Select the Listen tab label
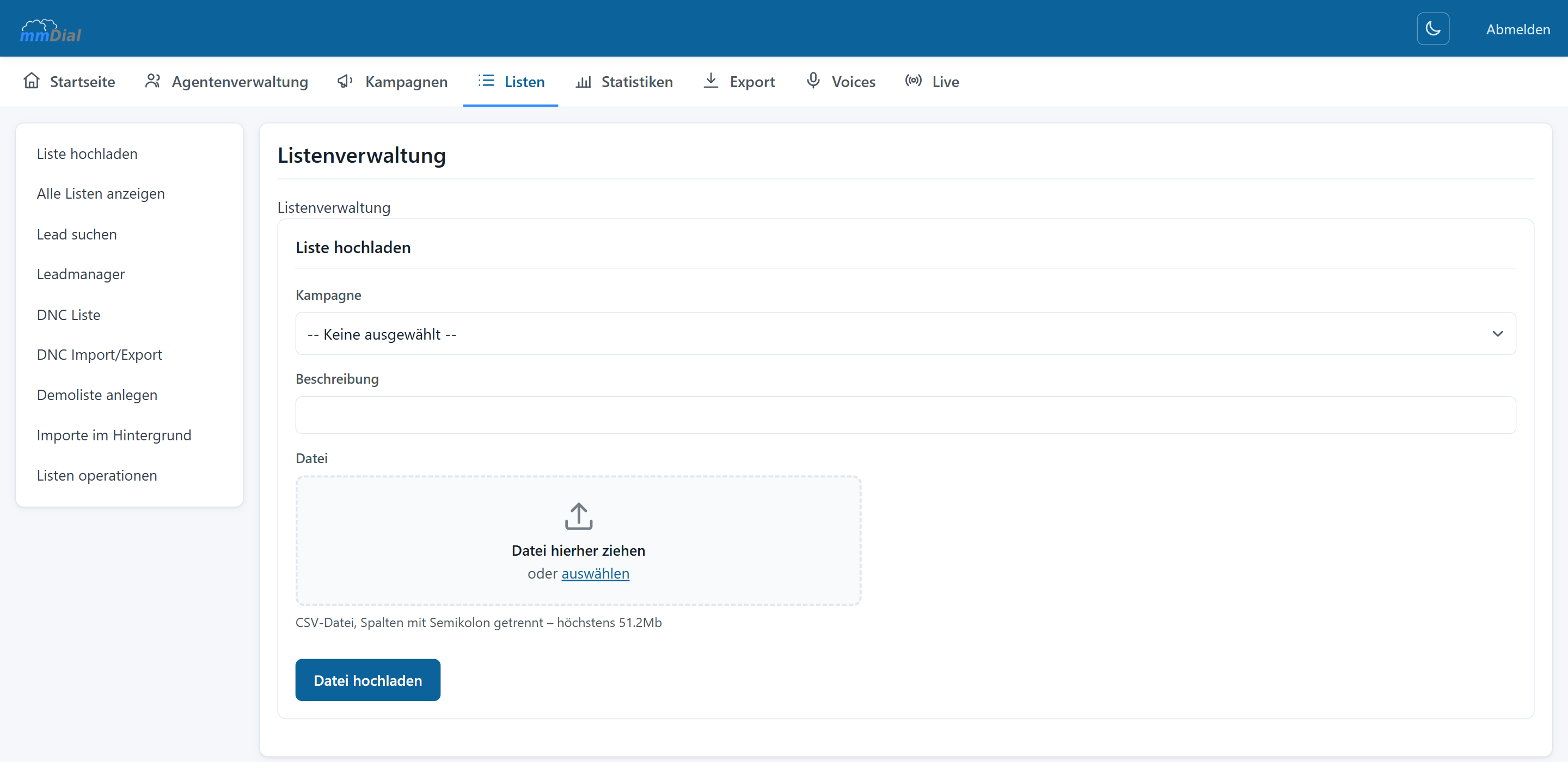 click(x=524, y=82)
